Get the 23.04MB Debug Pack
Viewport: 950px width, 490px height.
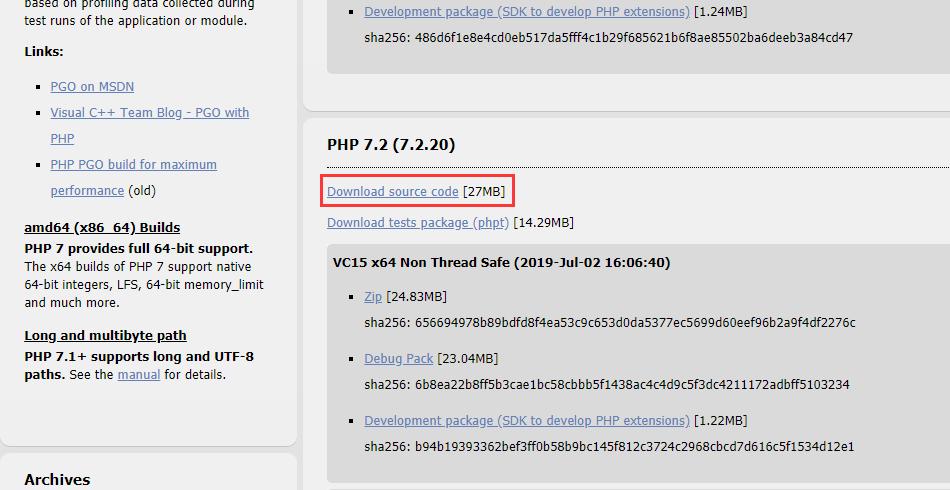pos(399,359)
